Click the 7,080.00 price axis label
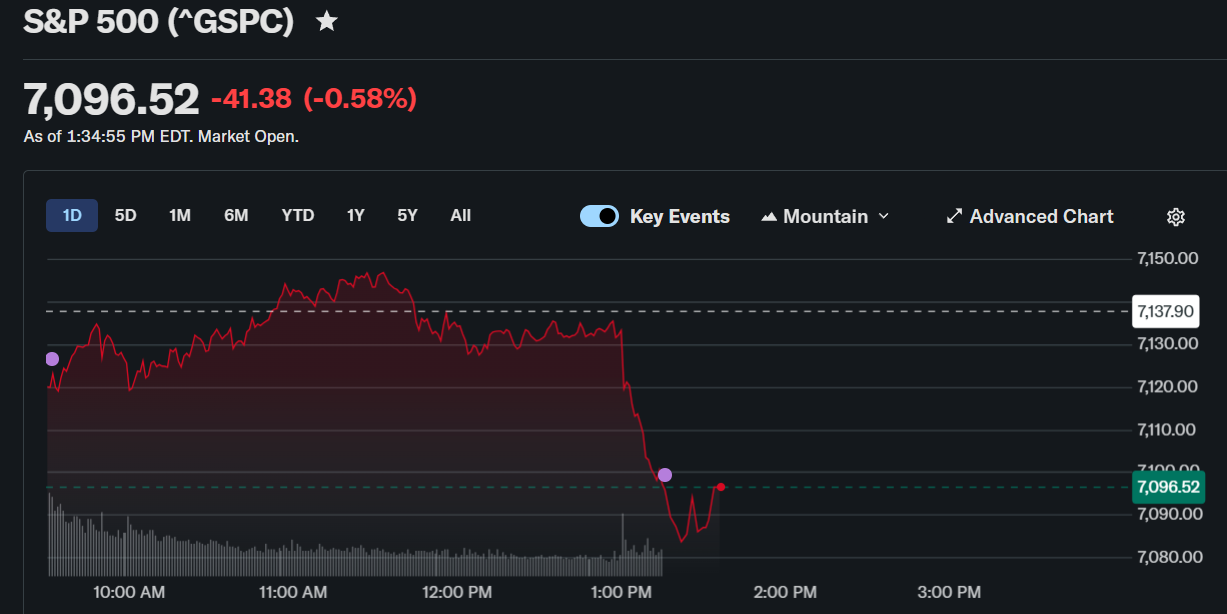The image size is (1227, 614). (1167, 556)
